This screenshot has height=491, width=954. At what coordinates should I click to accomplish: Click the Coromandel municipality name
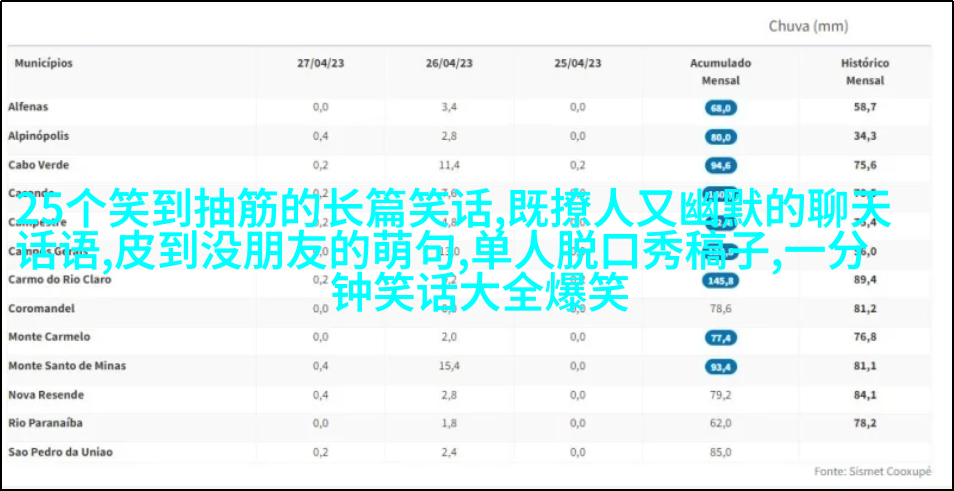[38, 309]
